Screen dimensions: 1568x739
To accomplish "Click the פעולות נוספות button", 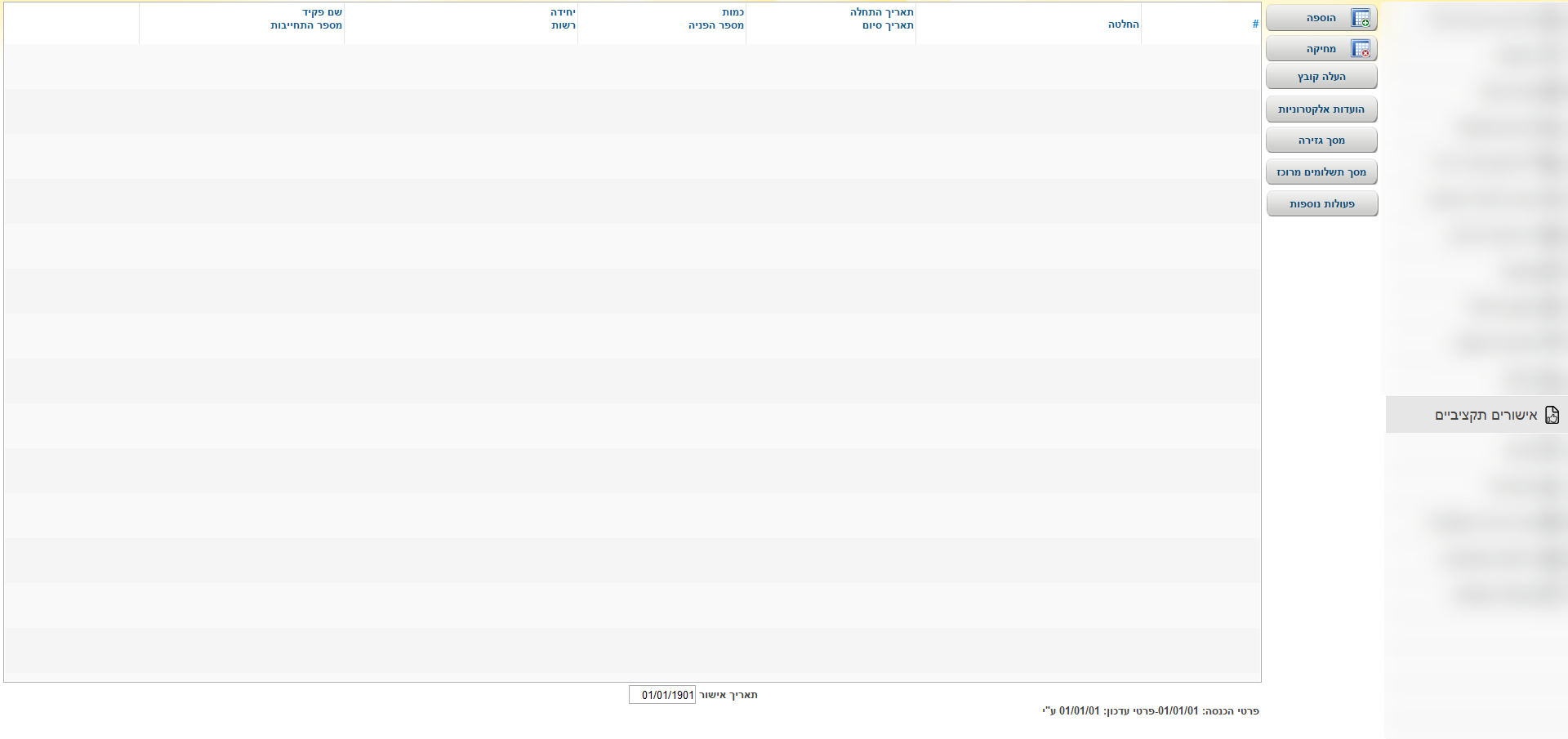I will pos(1321,204).
